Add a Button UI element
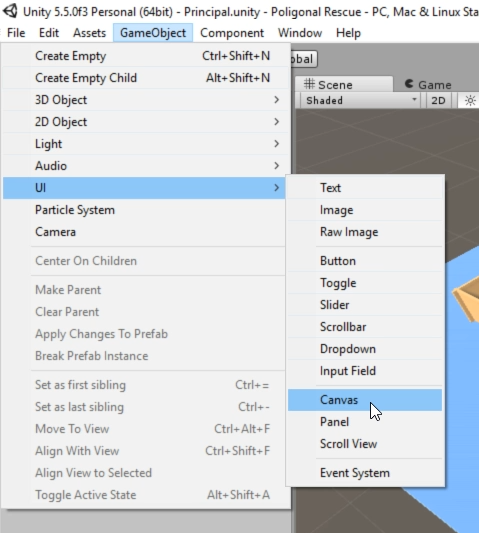The width and height of the screenshot is (479, 533). click(x=365, y=261)
